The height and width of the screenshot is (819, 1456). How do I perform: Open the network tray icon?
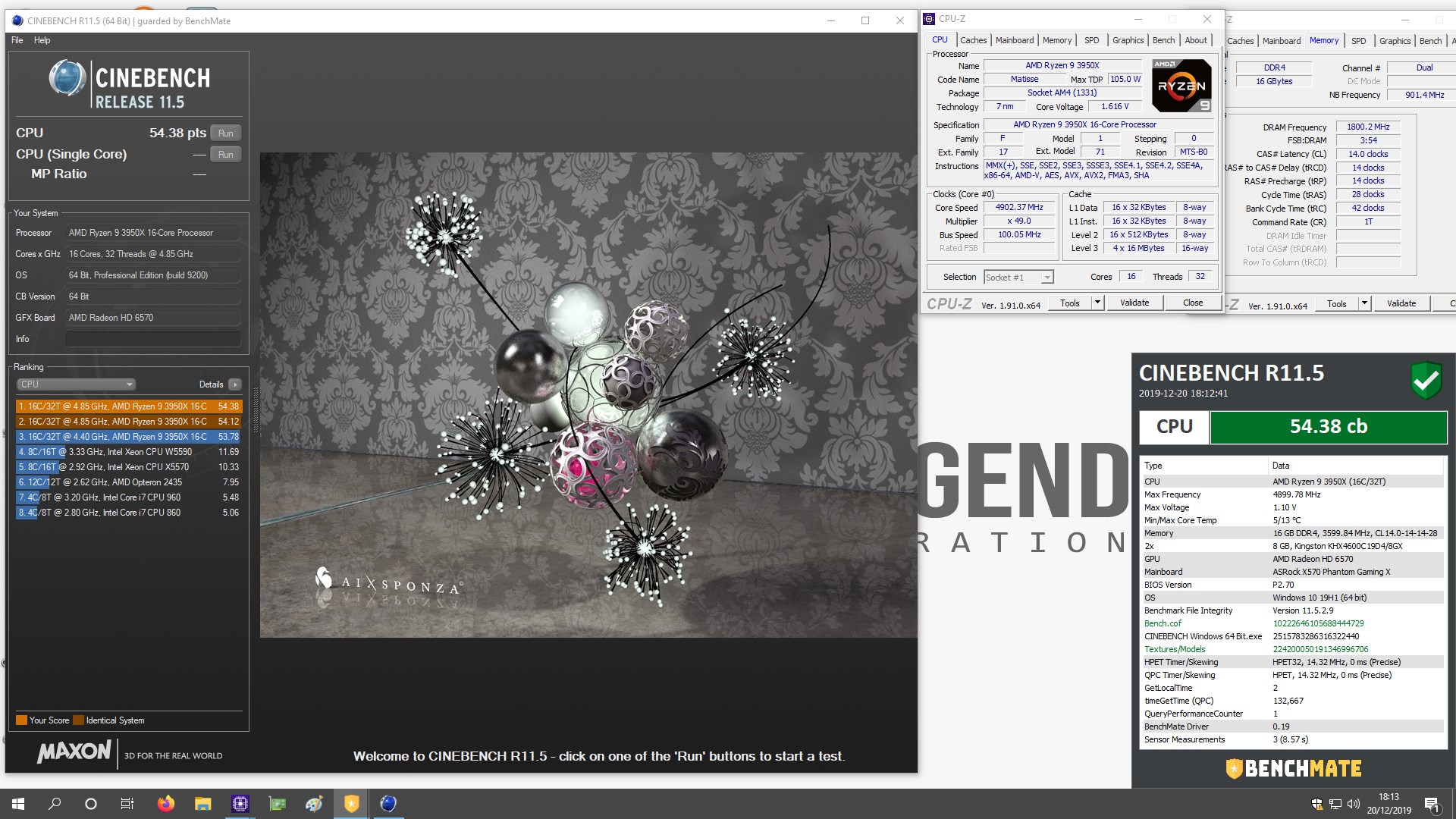click(x=1335, y=804)
